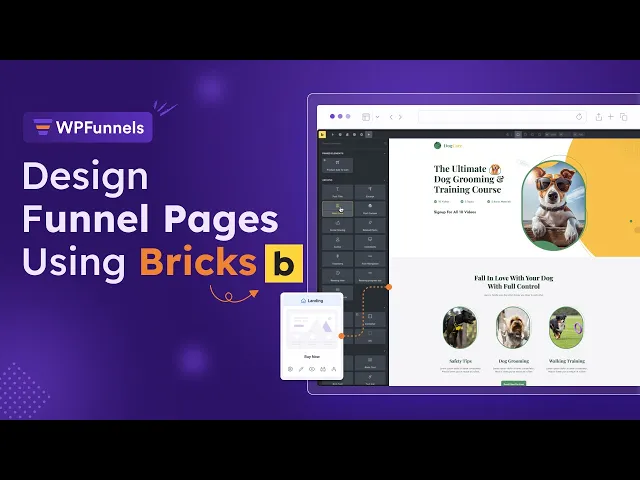This screenshot has width=640, height=480.
Task: Click the Landing step card header
Action: pos(312,300)
